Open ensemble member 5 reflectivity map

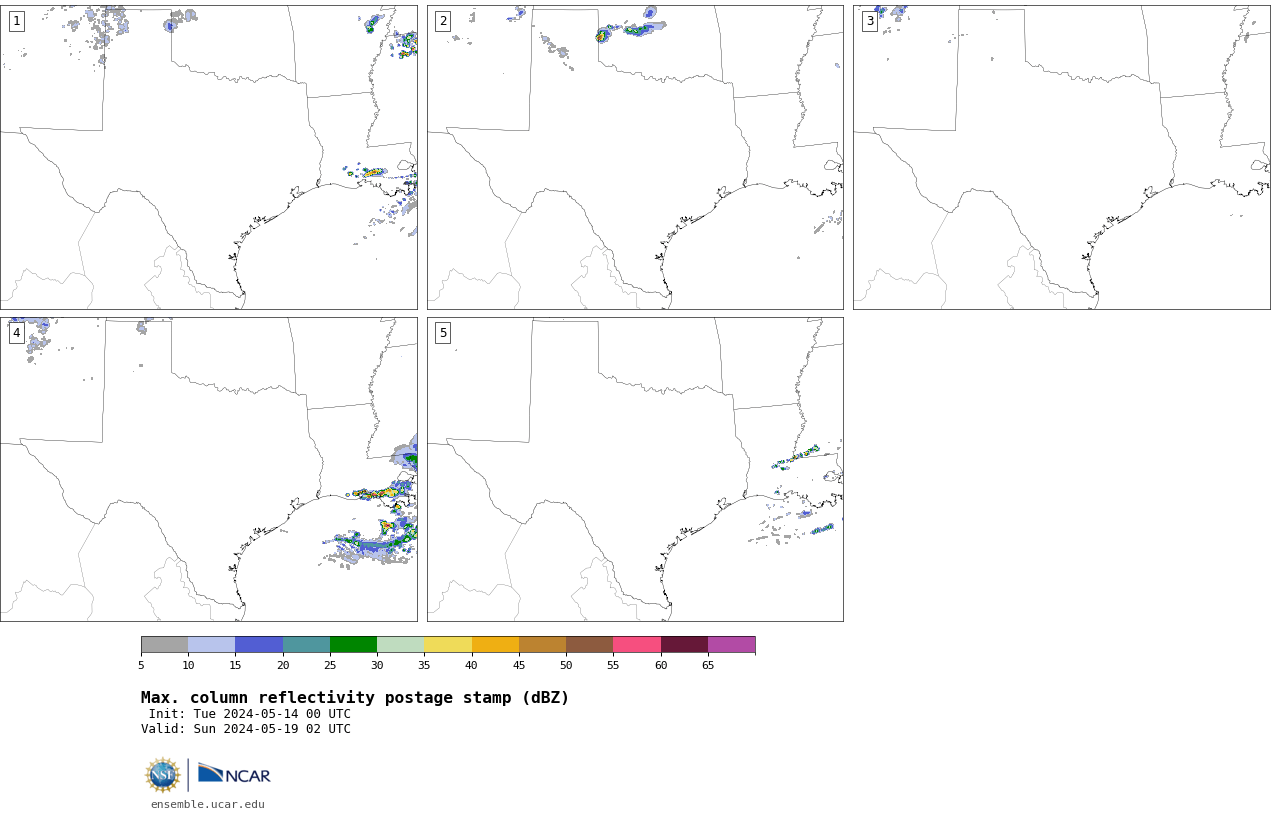[635, 469]
